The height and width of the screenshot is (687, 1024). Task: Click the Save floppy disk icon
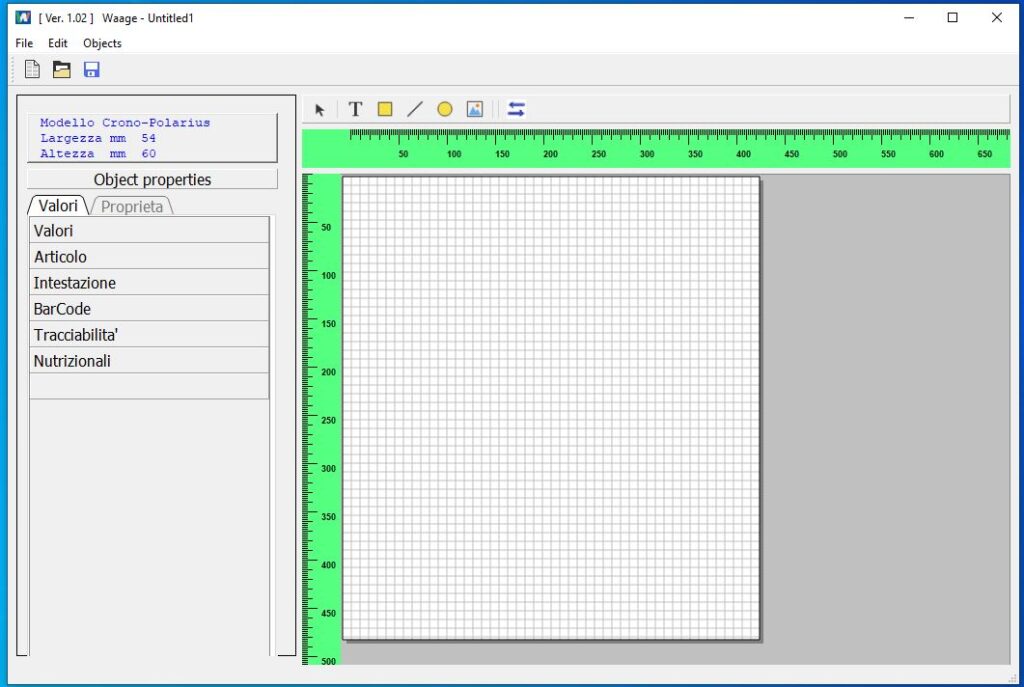(x=92, y=70)
